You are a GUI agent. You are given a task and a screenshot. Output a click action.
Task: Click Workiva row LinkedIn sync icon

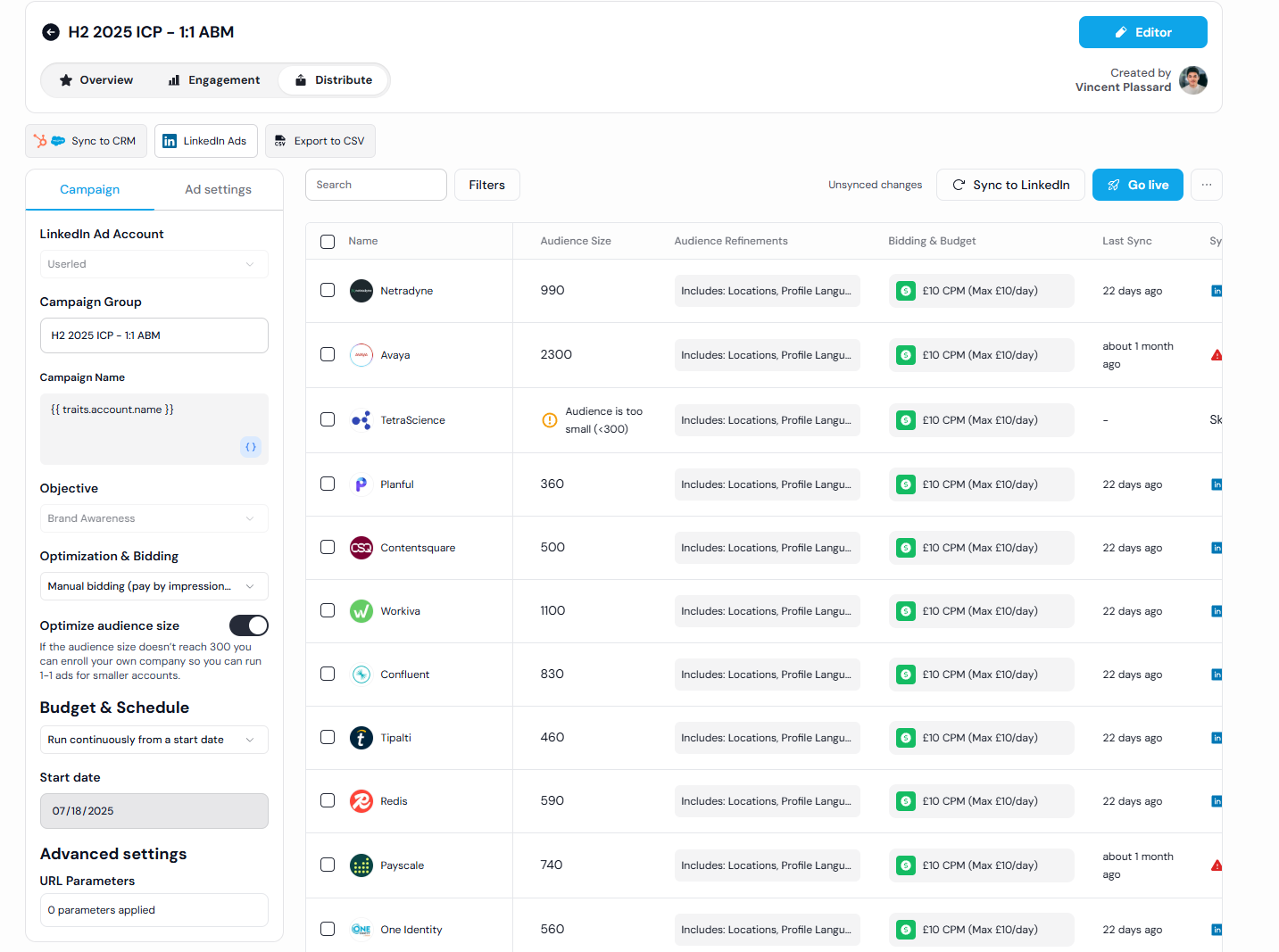click(1217, 611)
